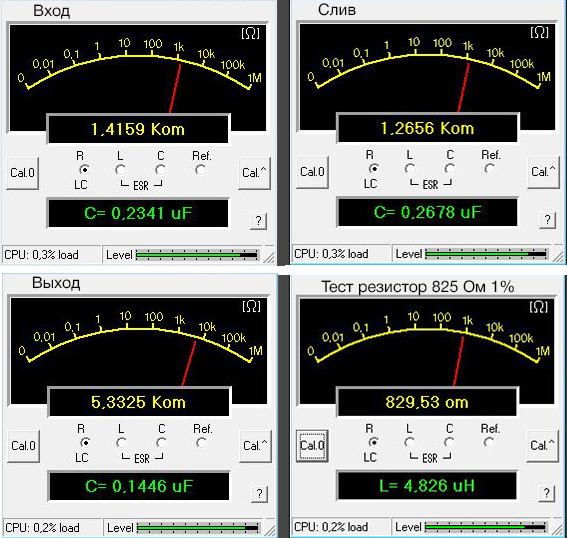Select Ref. radio in Слив panel
Screen dimensions: 567x538
[x=490, y=168]
